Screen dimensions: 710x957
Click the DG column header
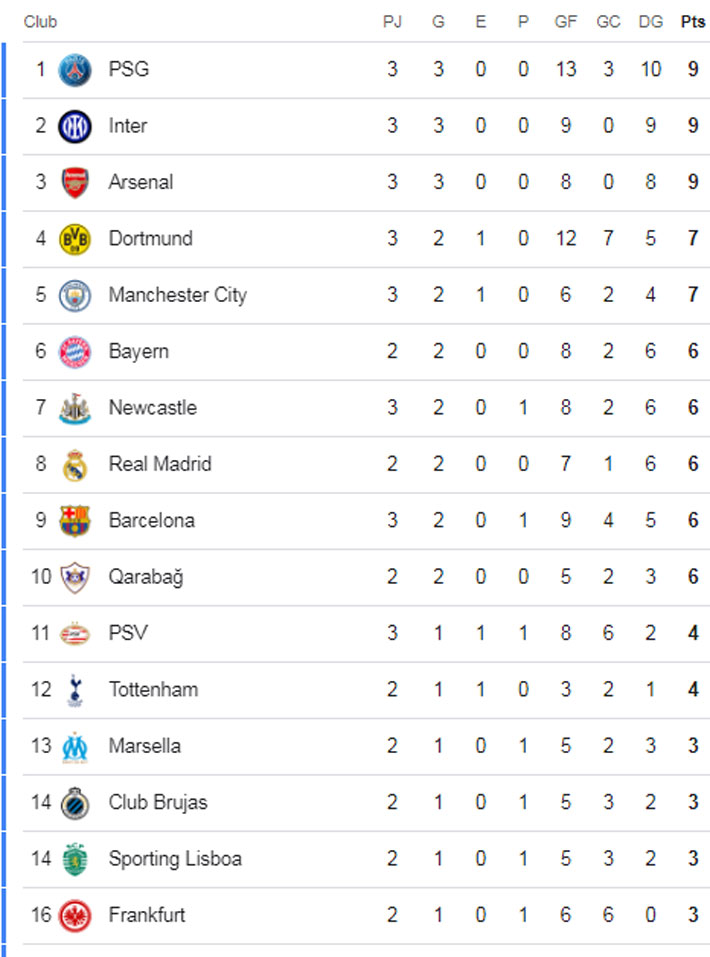click(651, 22)
